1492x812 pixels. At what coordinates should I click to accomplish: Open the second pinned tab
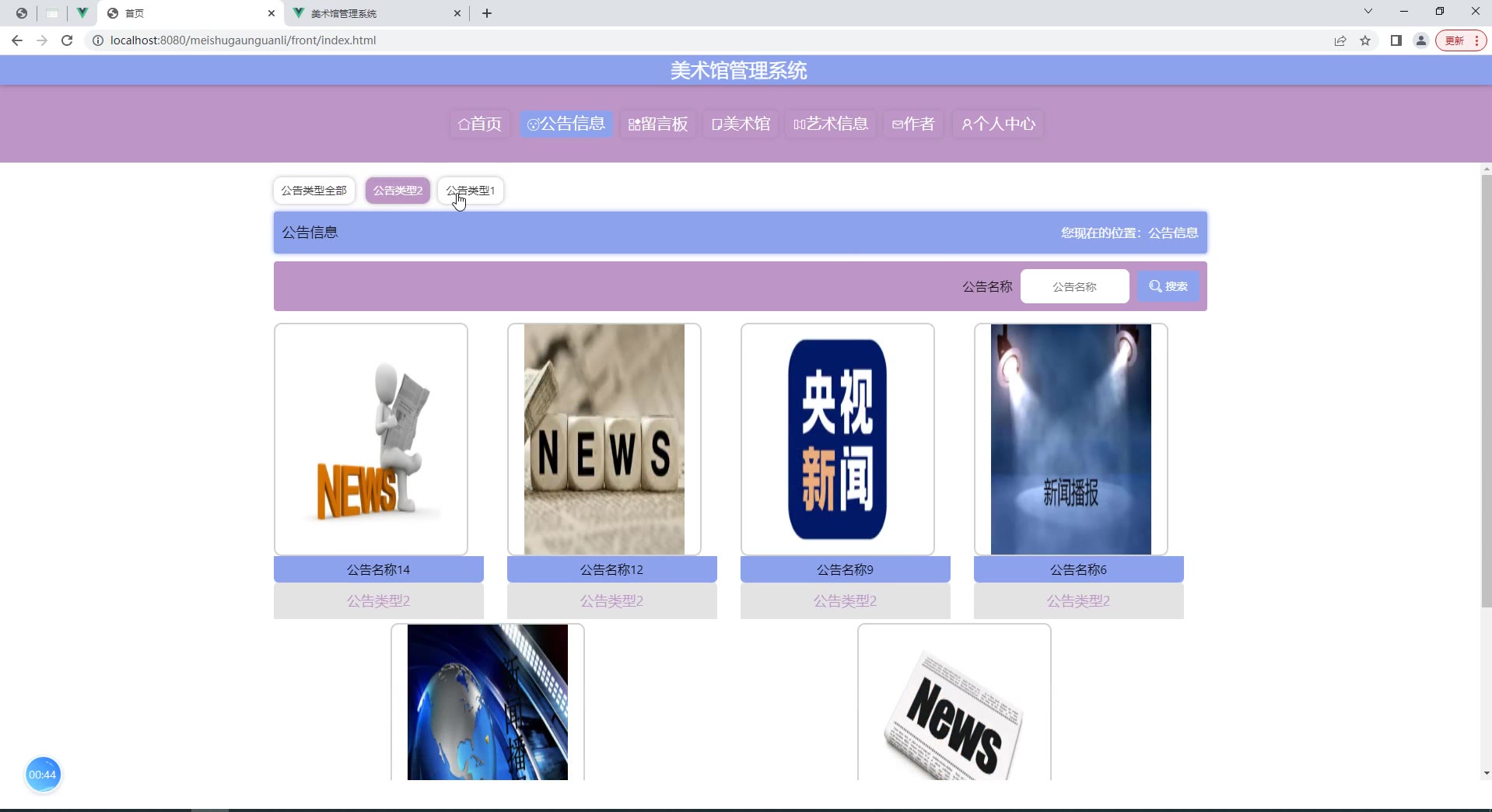[x=52, y=13]
